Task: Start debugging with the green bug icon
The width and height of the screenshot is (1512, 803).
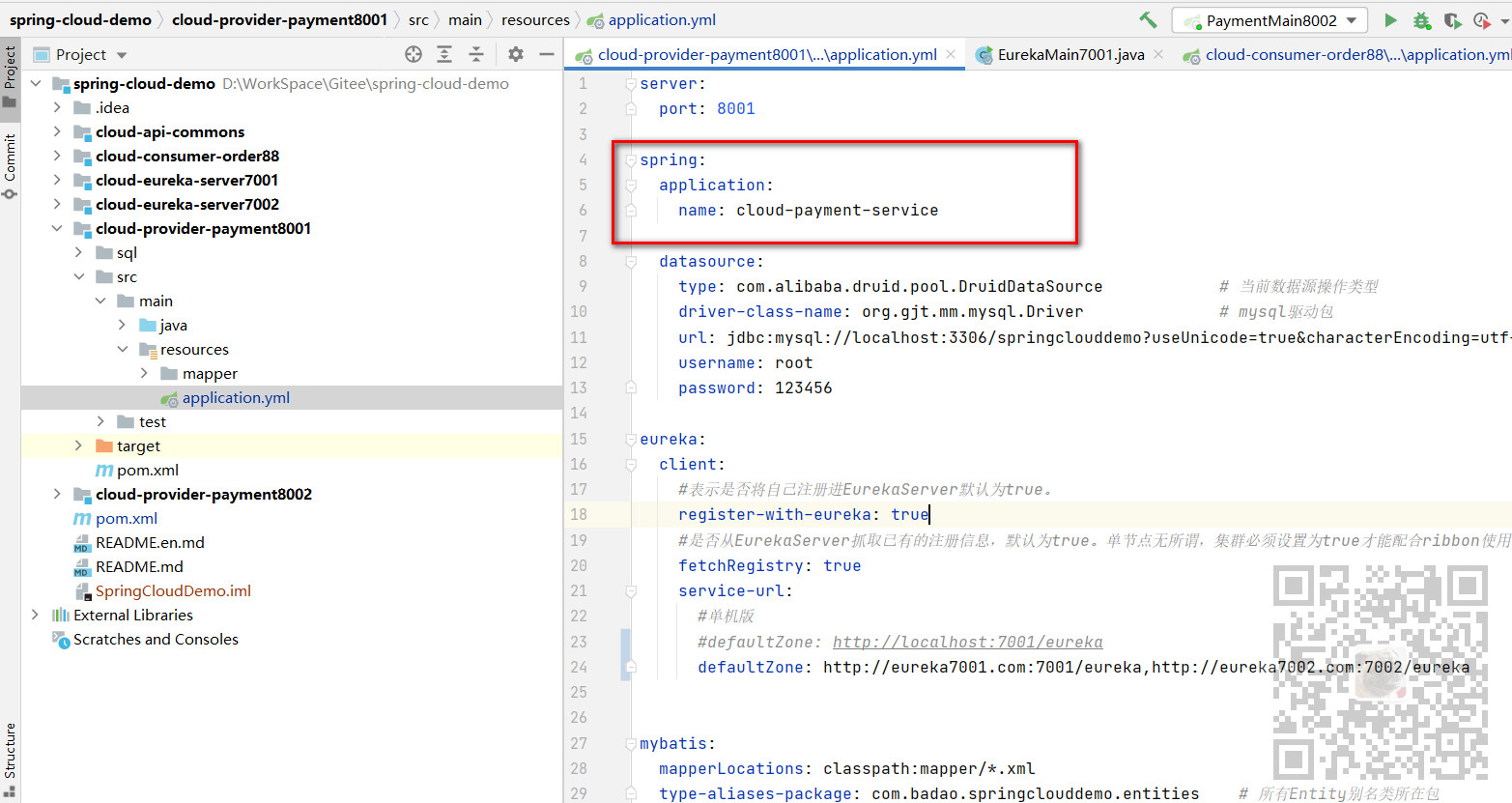Action: [1421, 20]
